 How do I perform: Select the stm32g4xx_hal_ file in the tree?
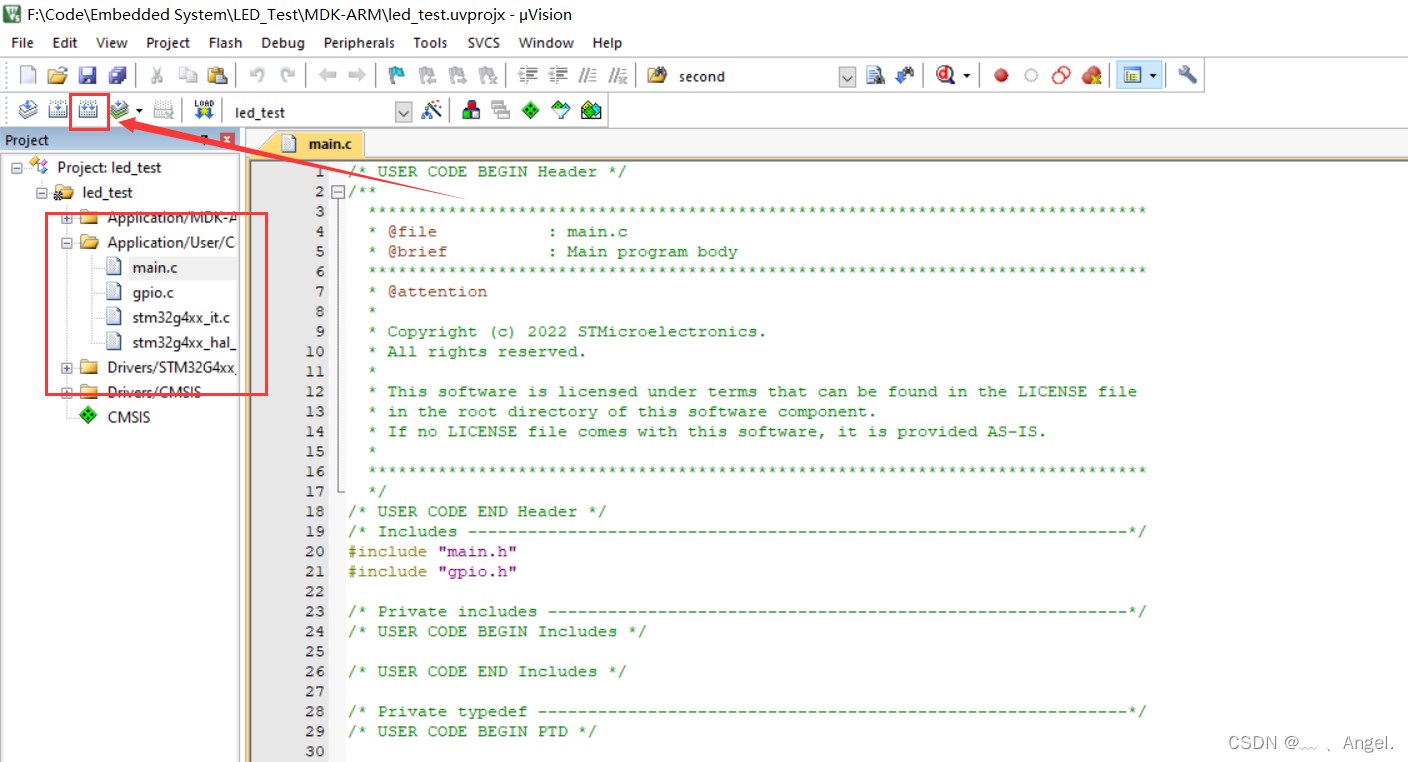[x=183, y=342]
